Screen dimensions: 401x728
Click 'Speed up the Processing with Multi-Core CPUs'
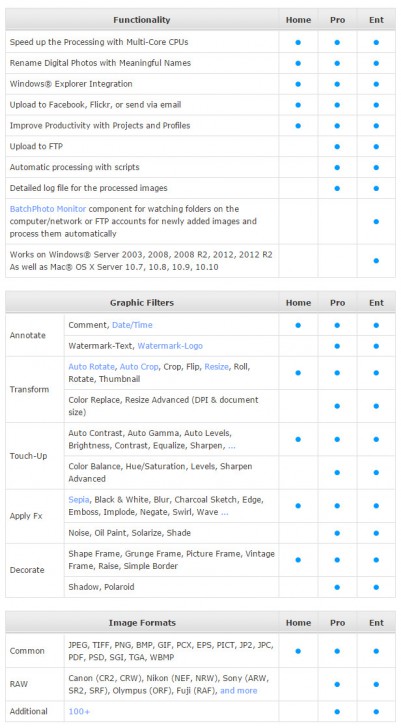99,42
